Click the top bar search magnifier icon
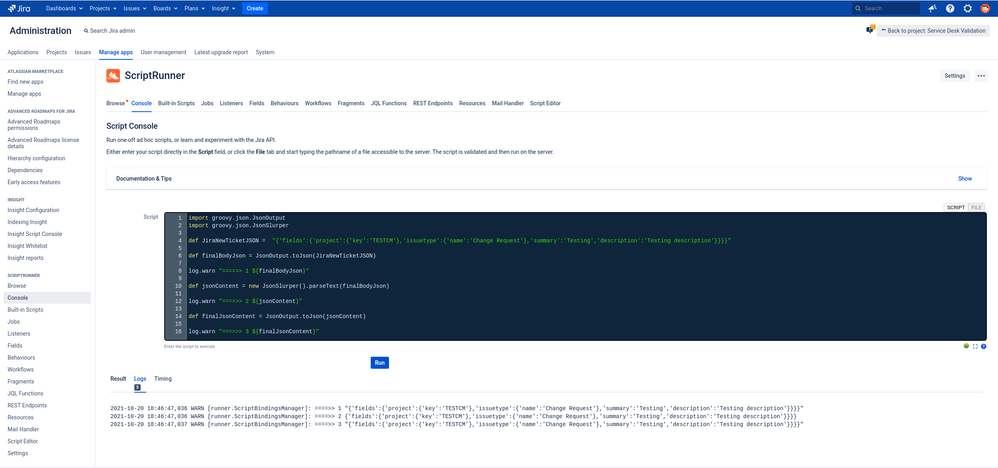998x468 pixels. tap(859, 9)
